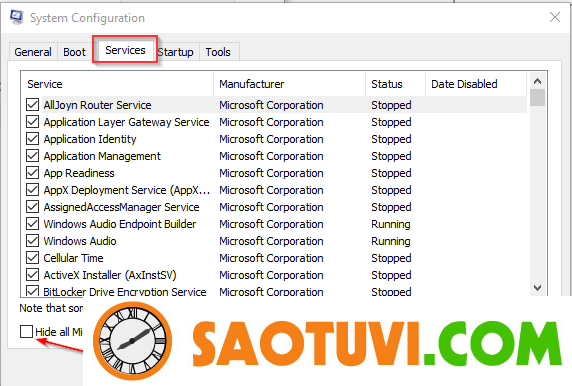Select the AppX Deployment Service name
The image size is (572, 386).
coord(127,190)
